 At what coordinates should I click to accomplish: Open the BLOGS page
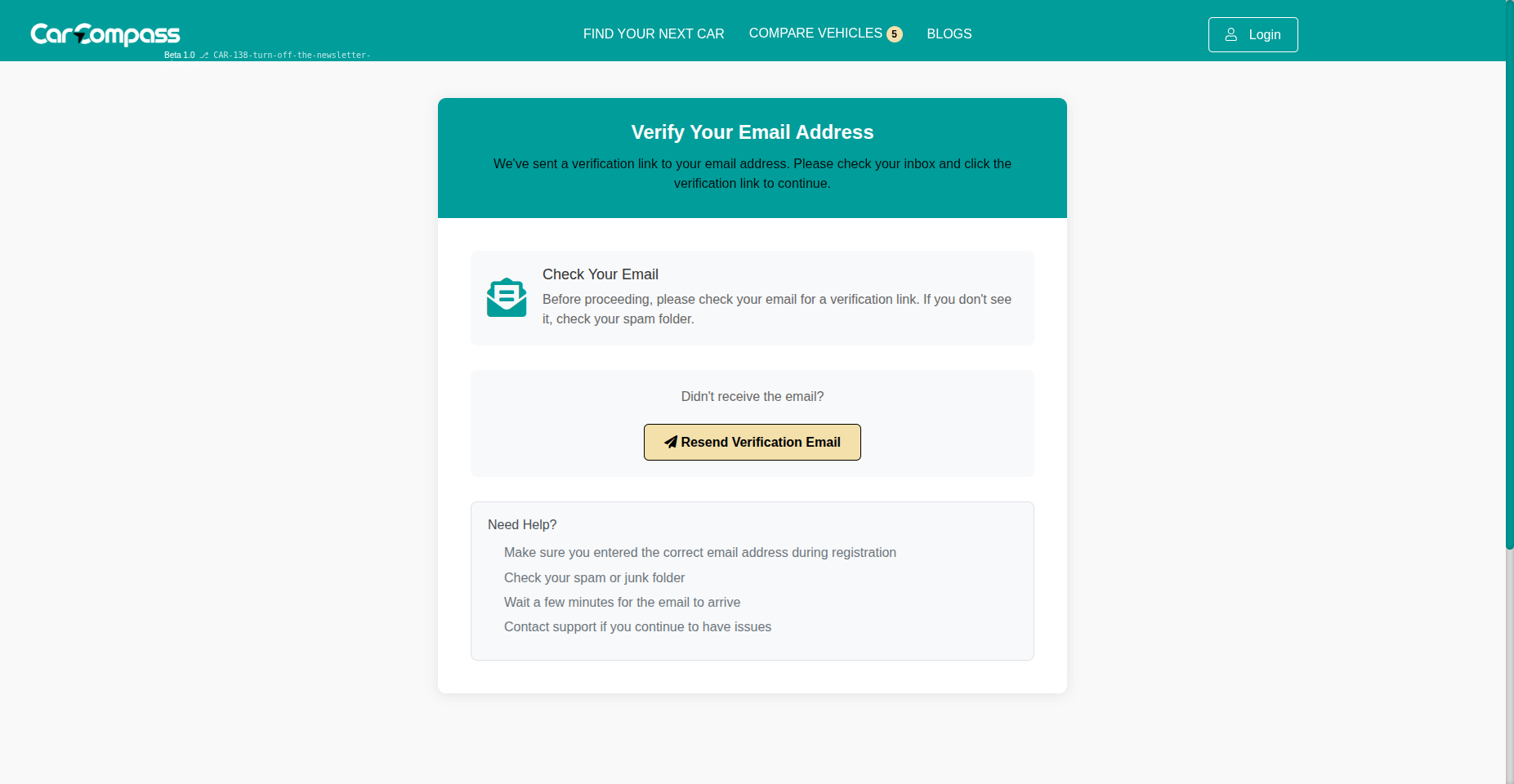coord(949,33)
